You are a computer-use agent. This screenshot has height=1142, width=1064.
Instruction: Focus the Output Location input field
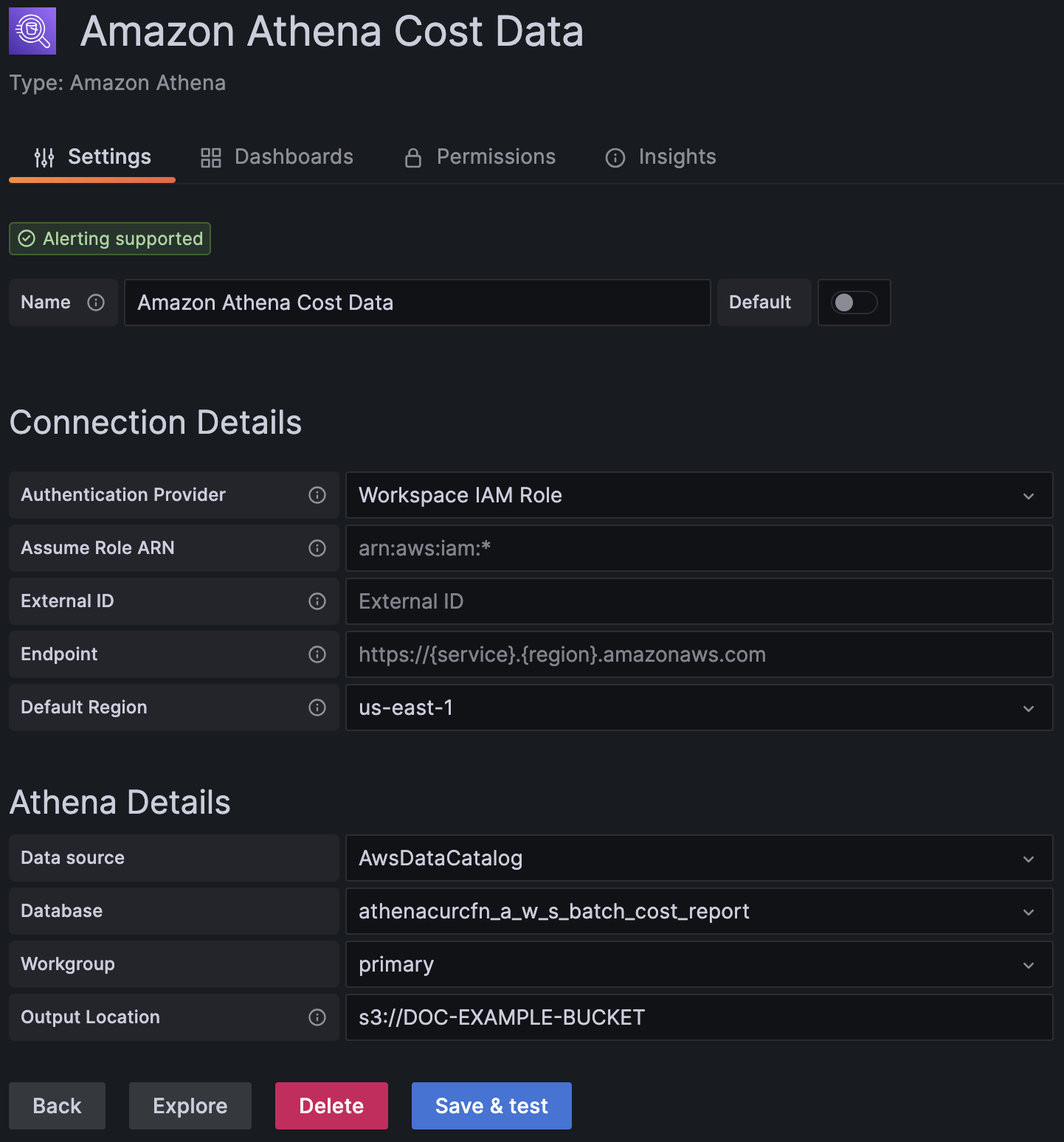(x=699, y=1017)
